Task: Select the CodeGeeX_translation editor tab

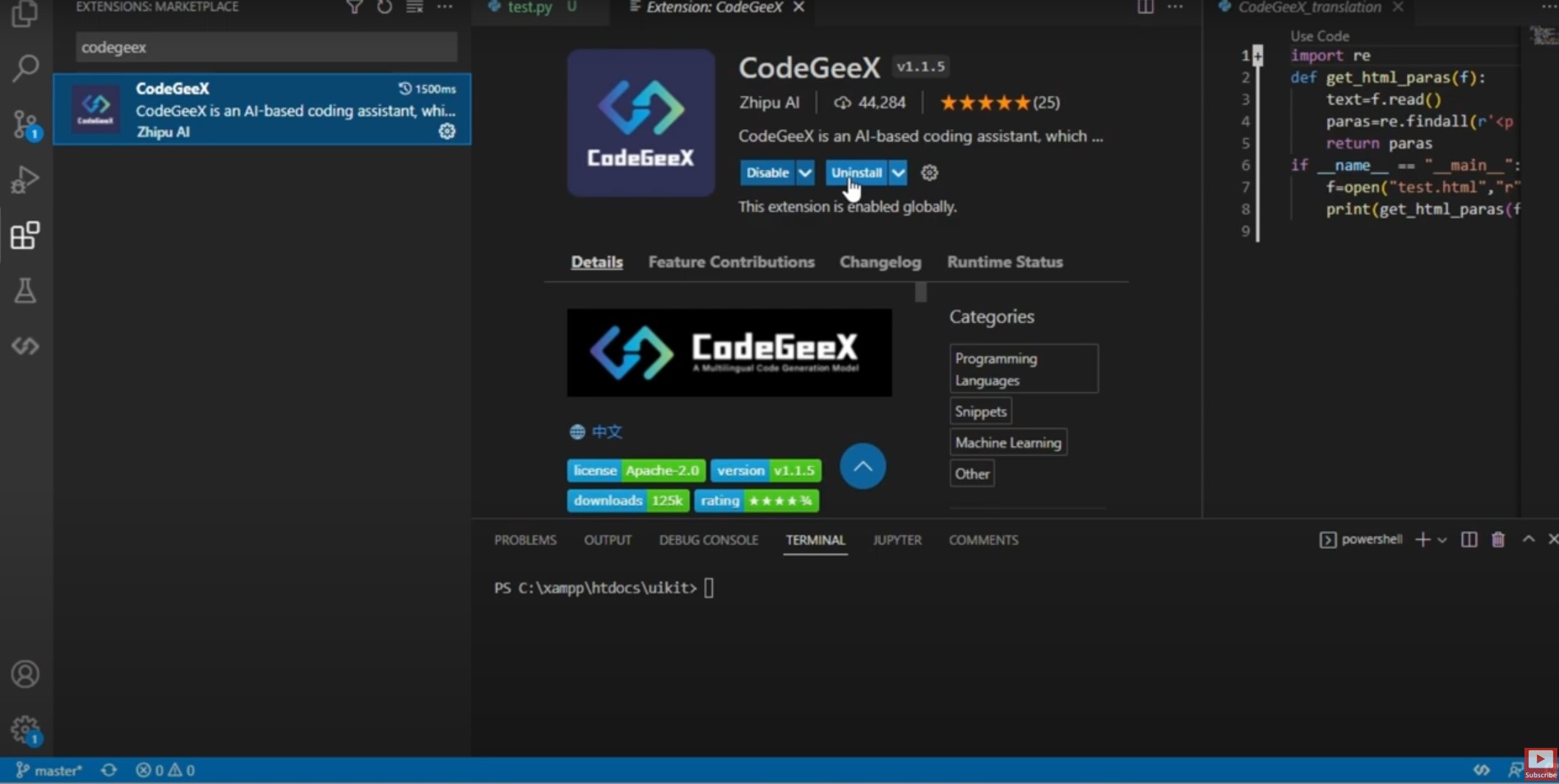Action: click(1309, 7)
